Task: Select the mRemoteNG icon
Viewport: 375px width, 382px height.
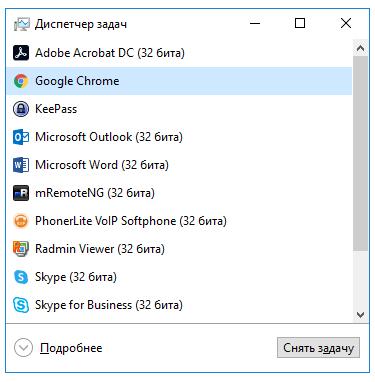Action: (x=21, y=193)
